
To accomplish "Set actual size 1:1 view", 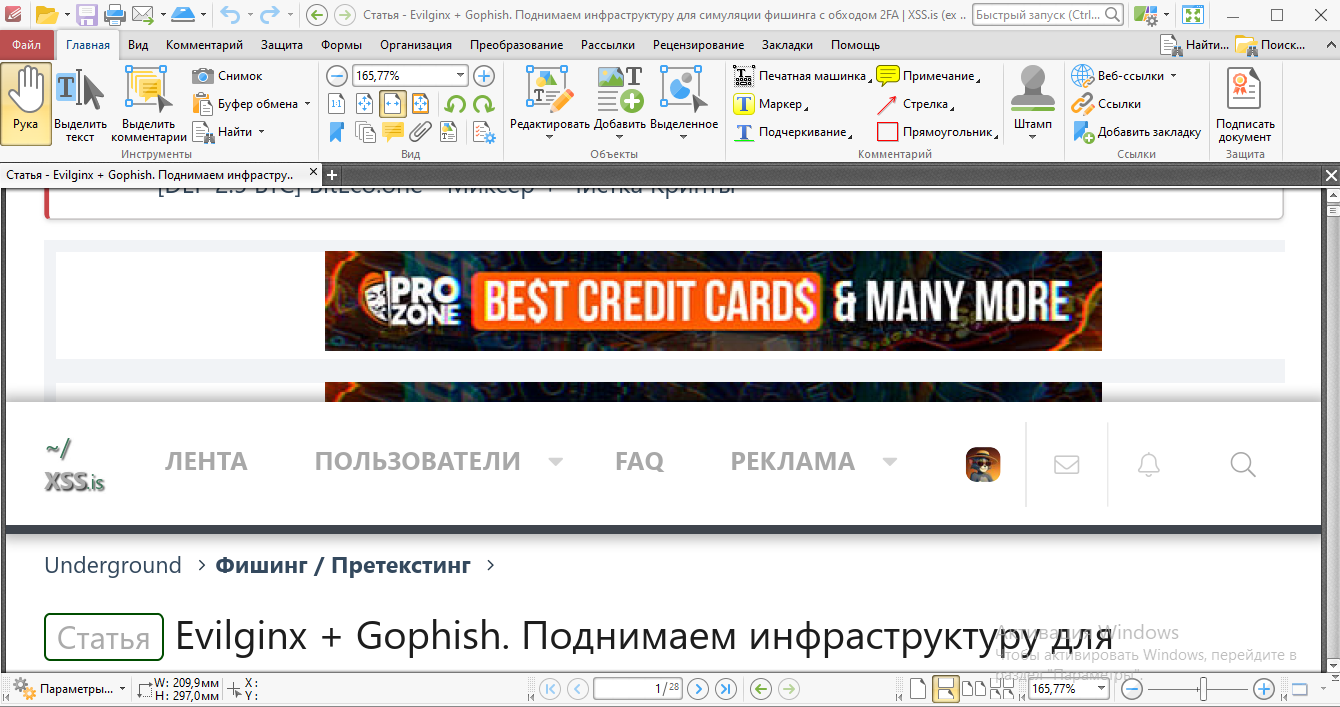I will click(x=337, y=104).
